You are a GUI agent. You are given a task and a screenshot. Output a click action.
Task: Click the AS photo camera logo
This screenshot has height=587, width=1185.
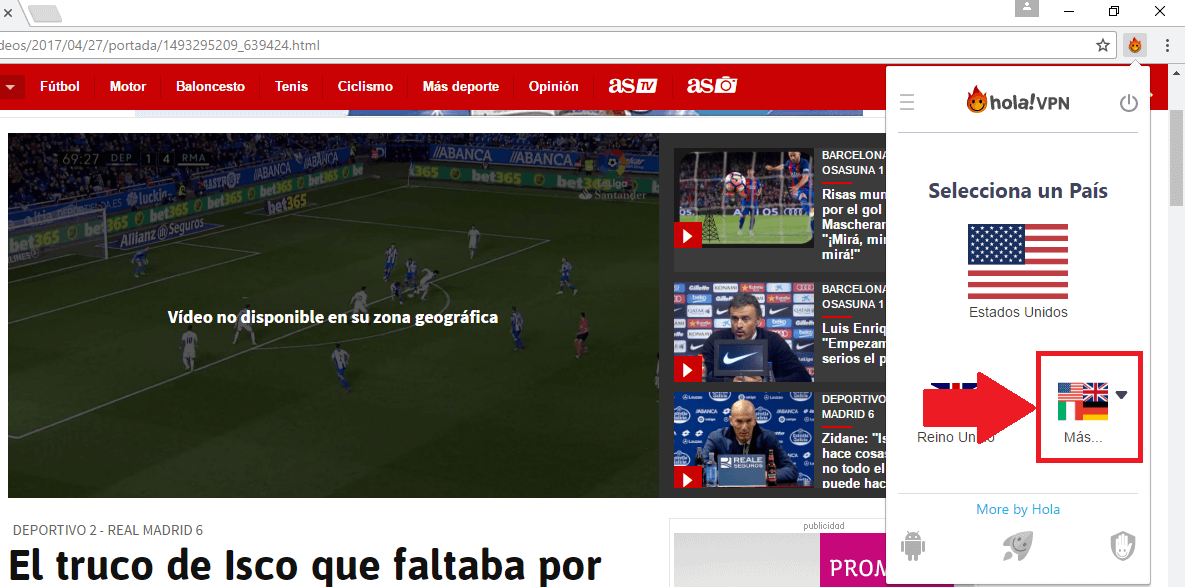click(712, 85)
